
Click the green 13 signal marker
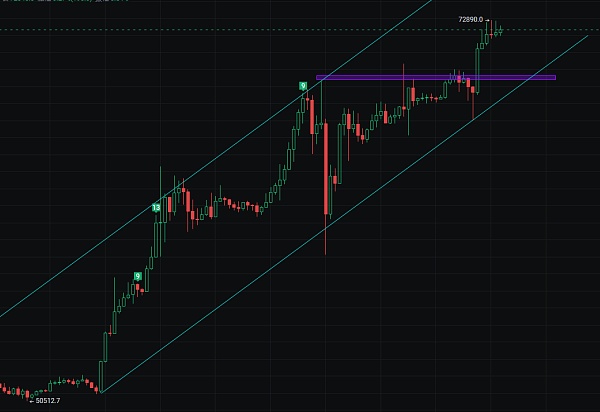(x=156, y=208)
